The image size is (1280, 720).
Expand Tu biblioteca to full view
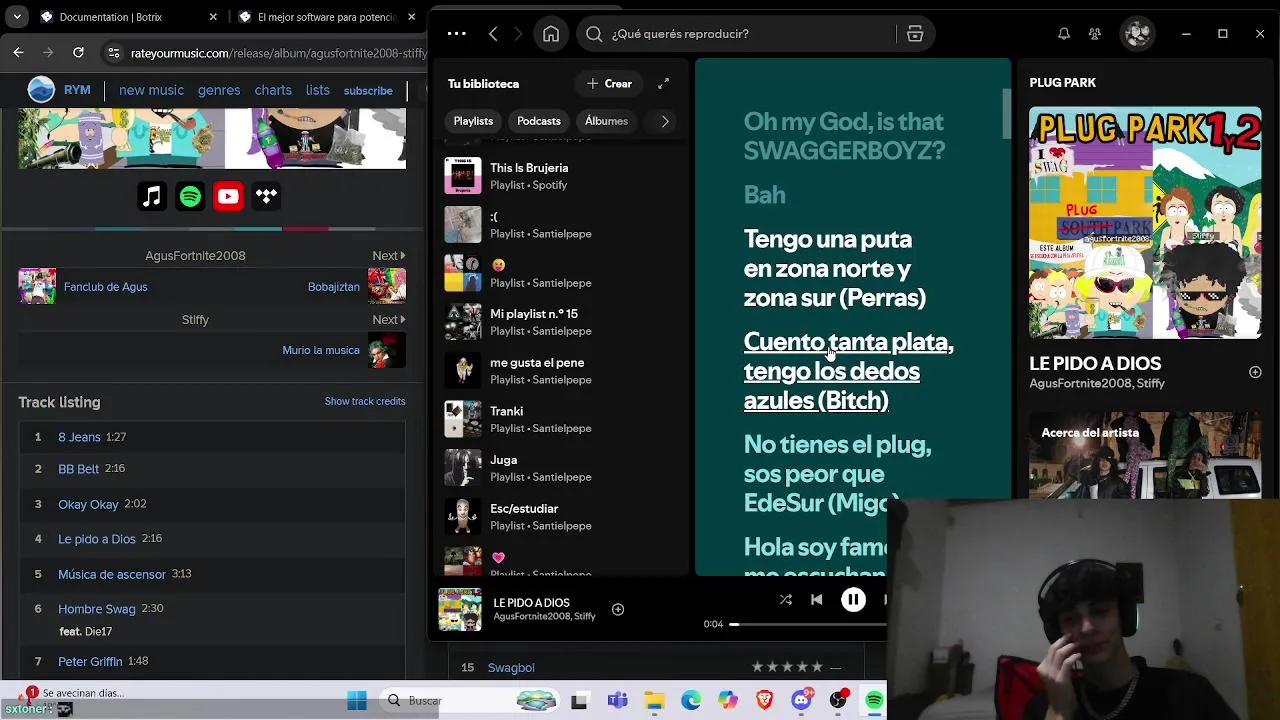click(663, 84)
